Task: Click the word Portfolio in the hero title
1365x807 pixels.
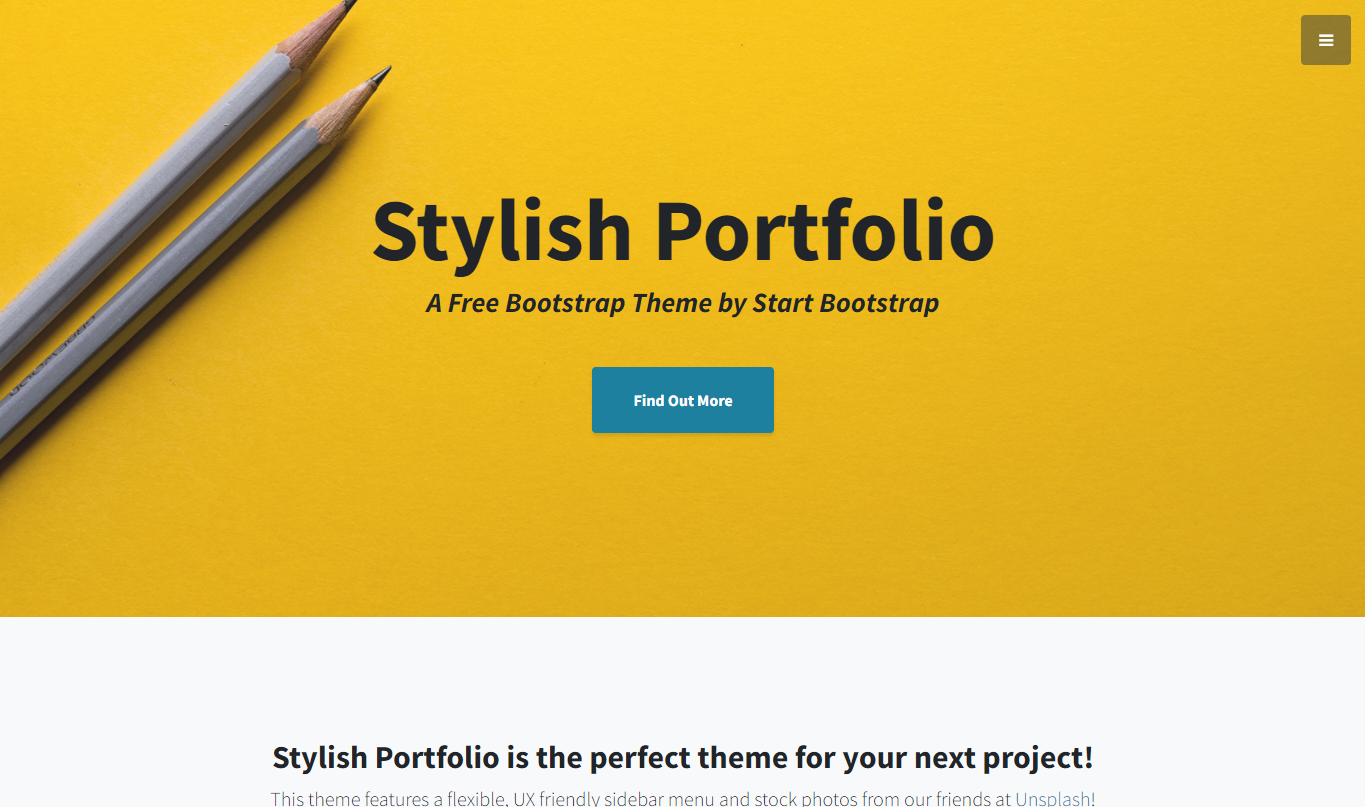Action: click(x=824, y=230)
